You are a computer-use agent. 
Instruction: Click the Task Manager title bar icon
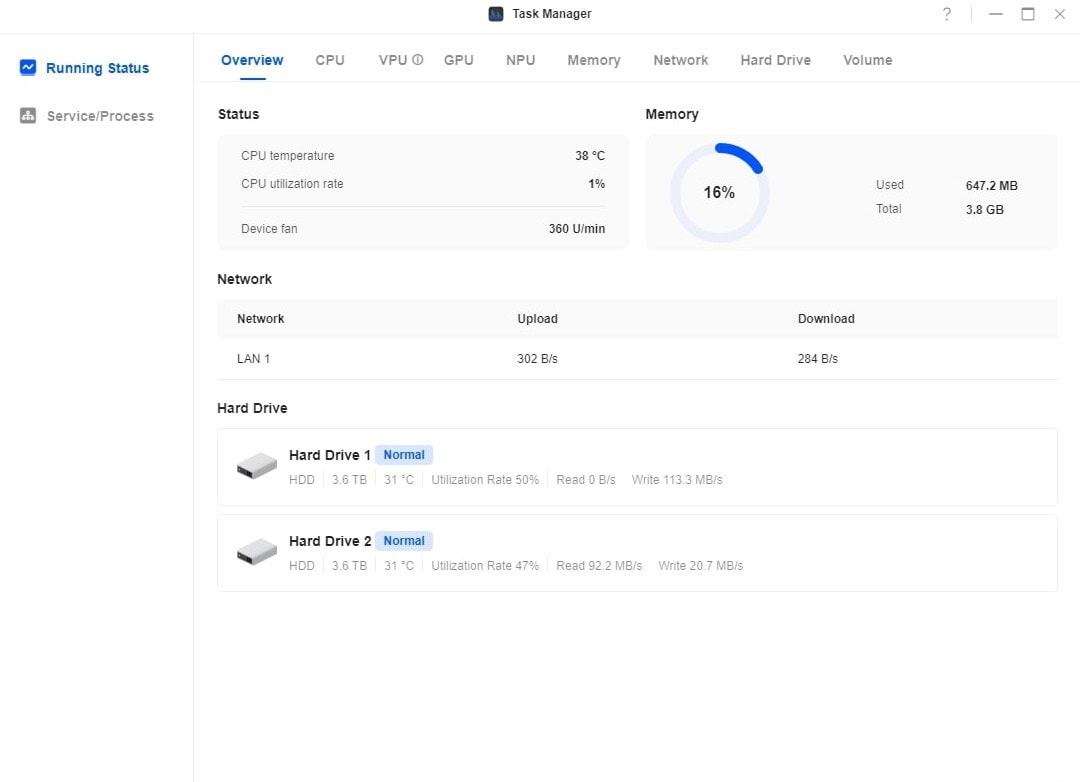(496, 14)
